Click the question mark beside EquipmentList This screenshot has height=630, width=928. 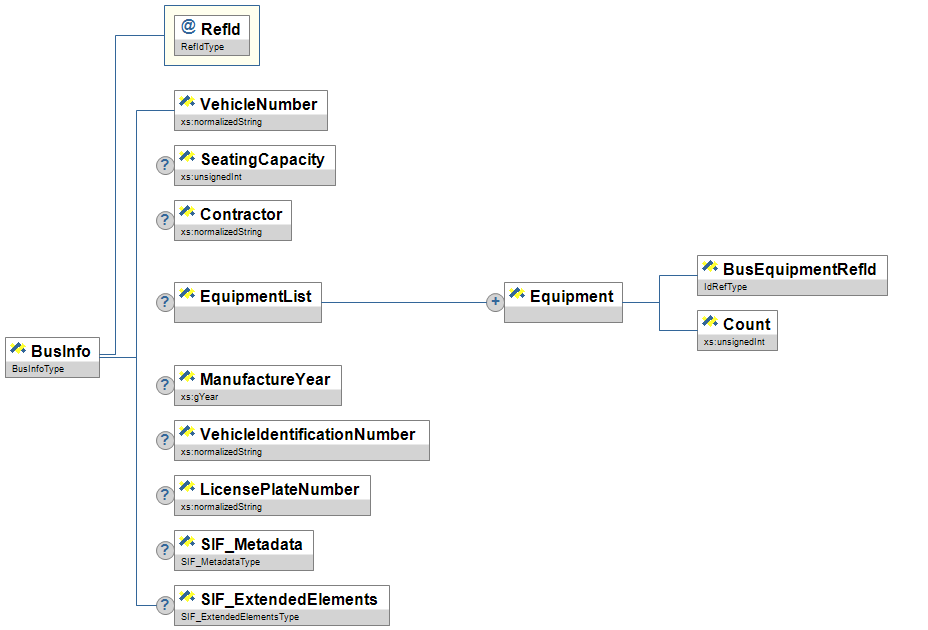[x=165, y=302]
